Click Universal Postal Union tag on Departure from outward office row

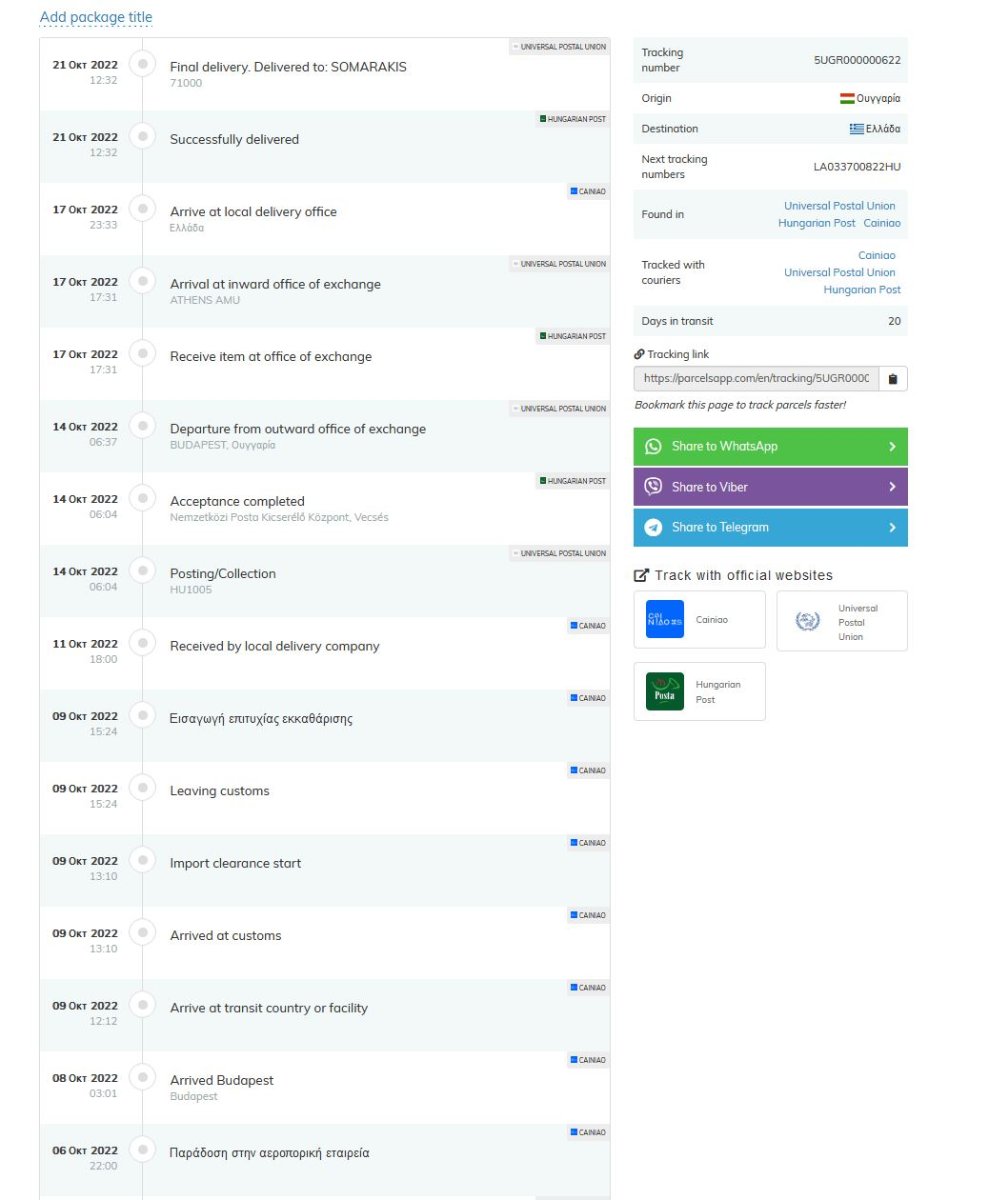(x=559, y=408)
